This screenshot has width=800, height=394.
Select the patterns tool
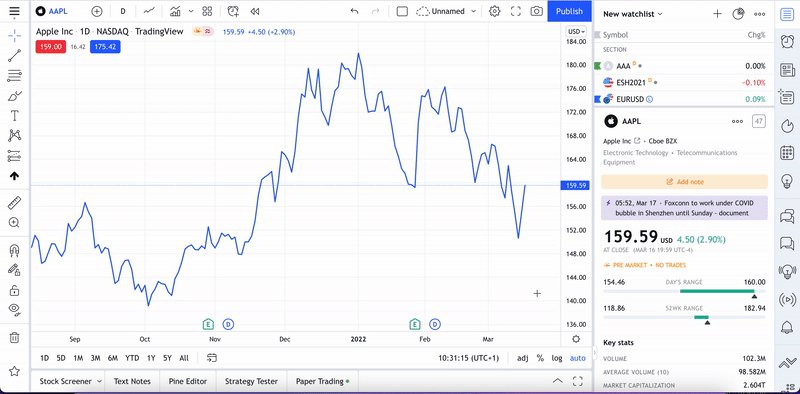click(x=14, y=136)
